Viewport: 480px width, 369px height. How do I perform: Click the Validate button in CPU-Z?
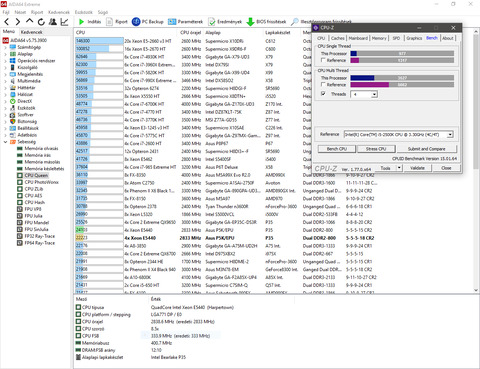(417, 168)
